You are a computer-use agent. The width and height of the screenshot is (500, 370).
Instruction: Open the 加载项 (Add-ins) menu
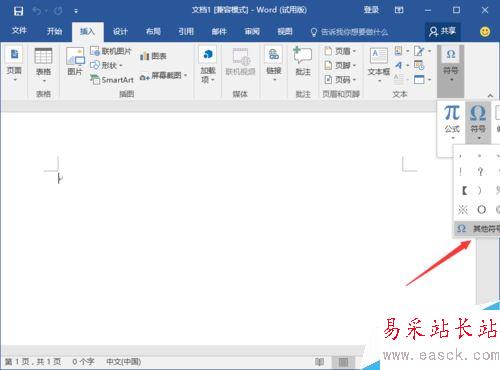click(x=208, y=65)
